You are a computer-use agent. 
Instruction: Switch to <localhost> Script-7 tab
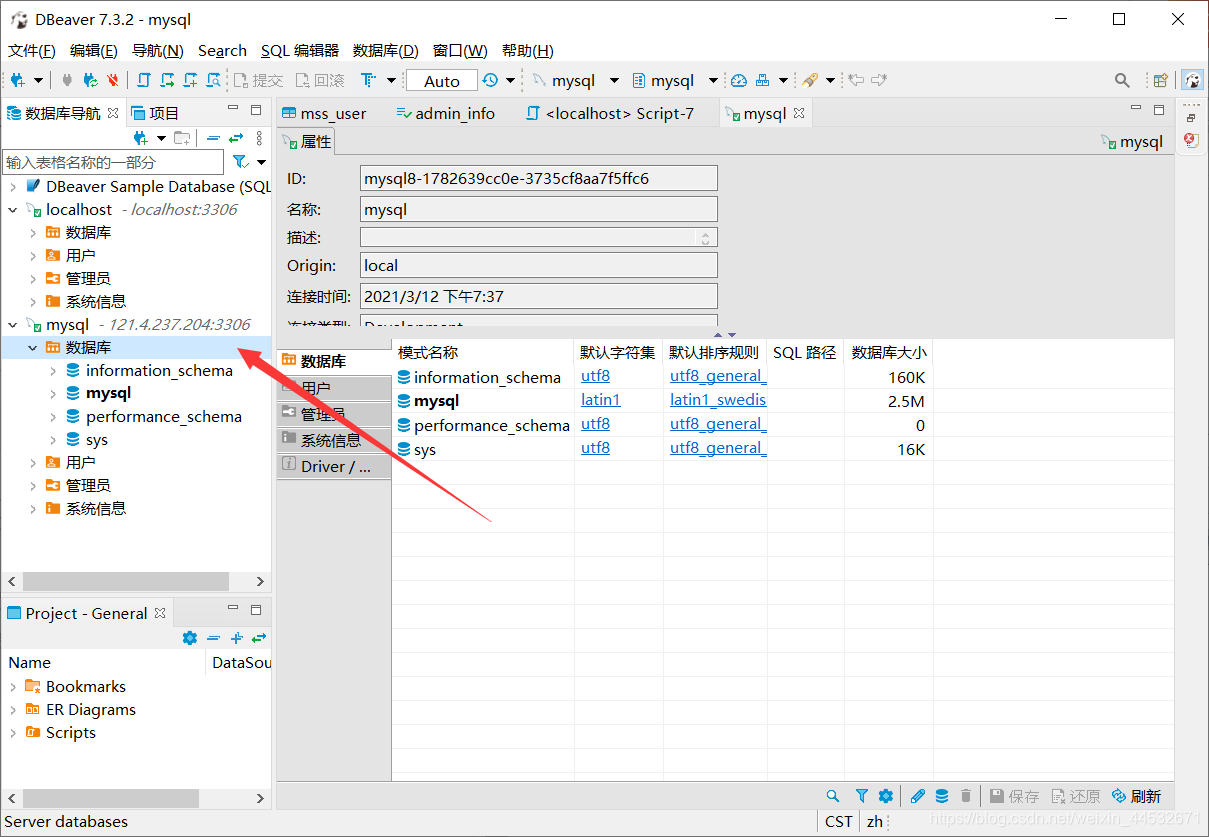pos(610,113)
